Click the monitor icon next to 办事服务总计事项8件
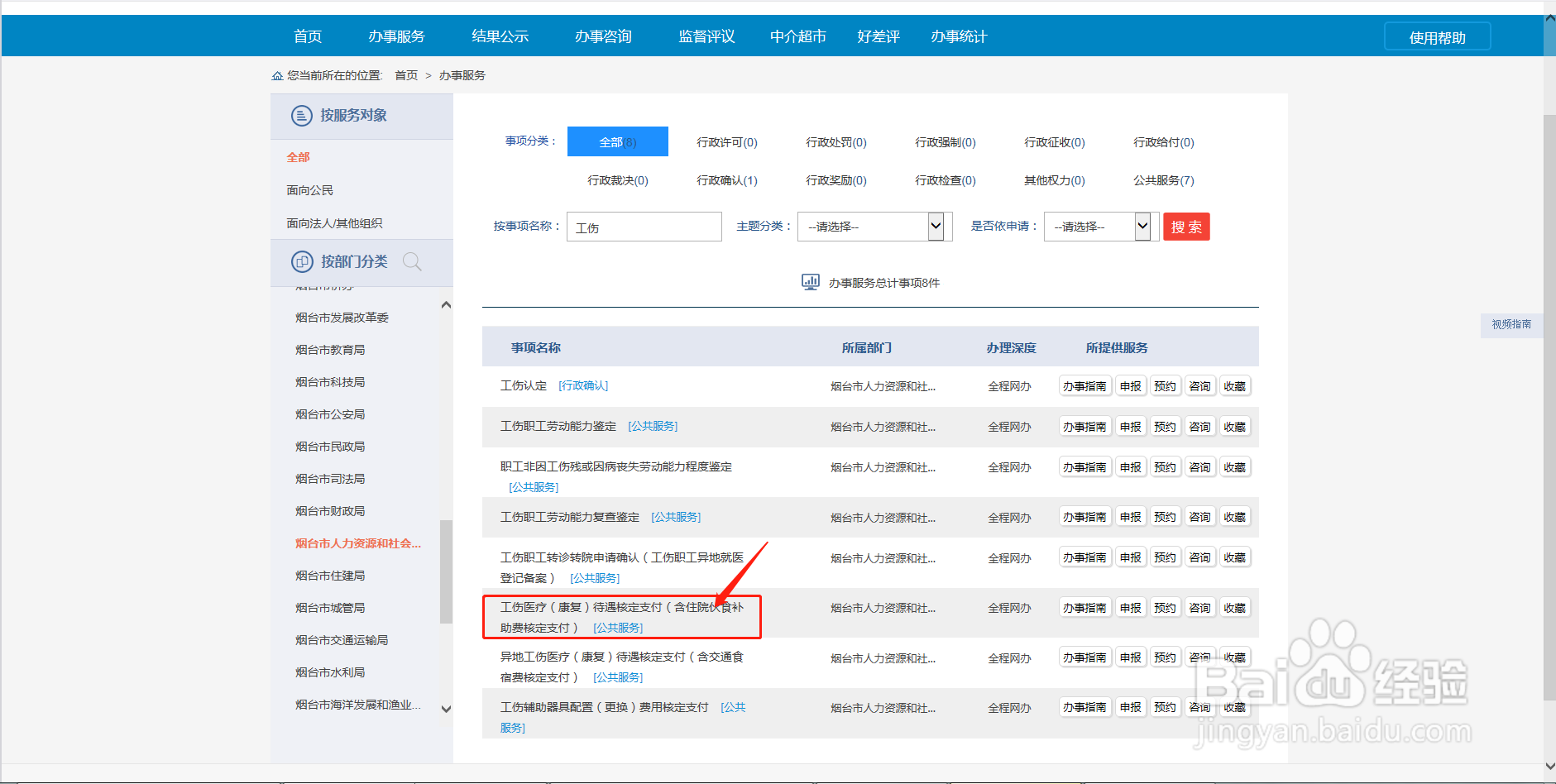This screenshot has height=784, width=1556. point(809,282)
